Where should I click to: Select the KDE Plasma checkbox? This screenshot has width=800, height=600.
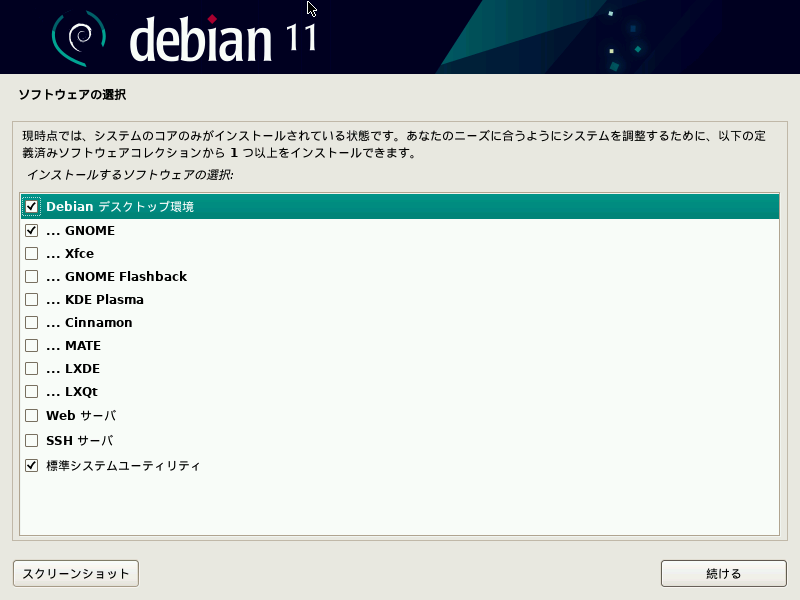(x=32, y=299)
